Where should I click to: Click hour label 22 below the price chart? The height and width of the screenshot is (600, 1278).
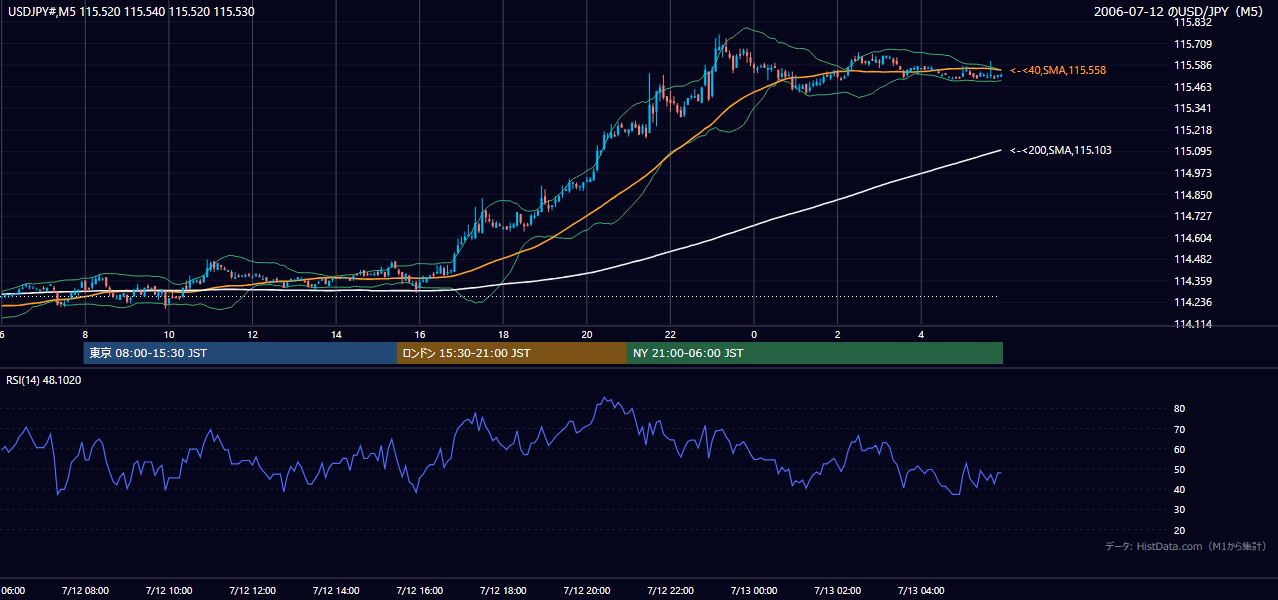tap(671, 334)
